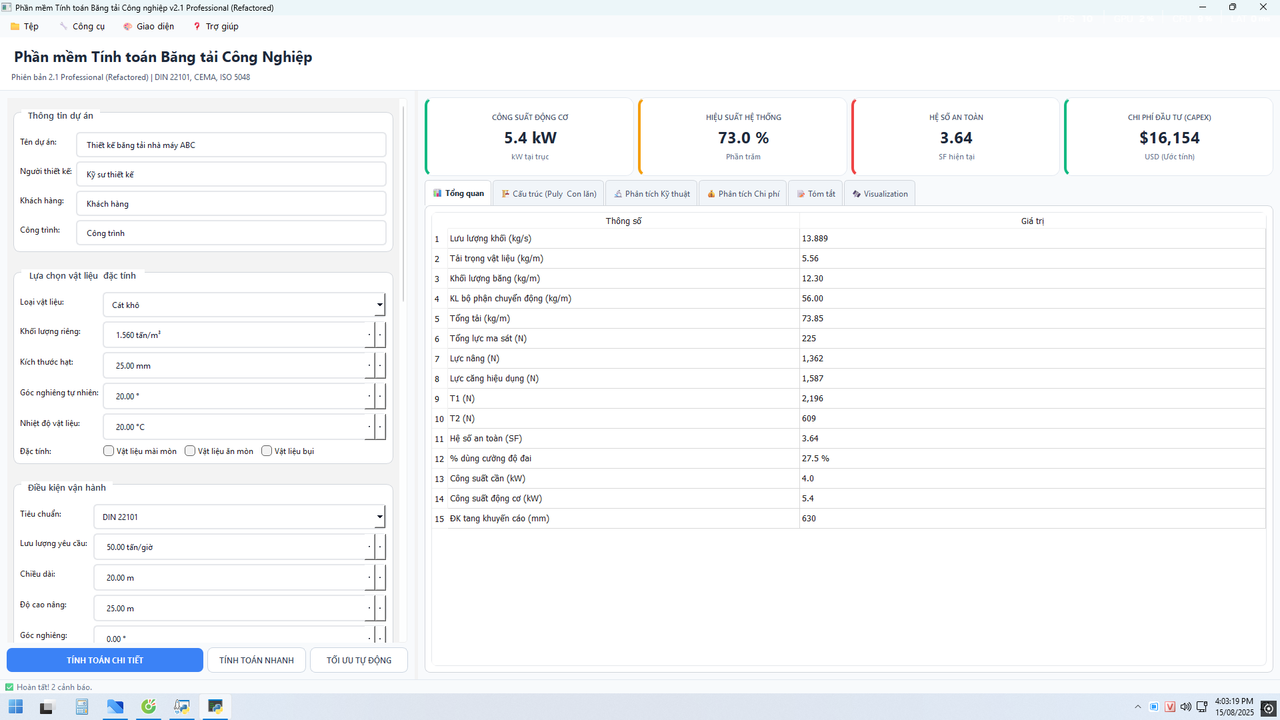Select the Khối lượng băng value 12.30
Image resolution: width=1280 pixels, height=720 pixels.
coord(1033,278)
